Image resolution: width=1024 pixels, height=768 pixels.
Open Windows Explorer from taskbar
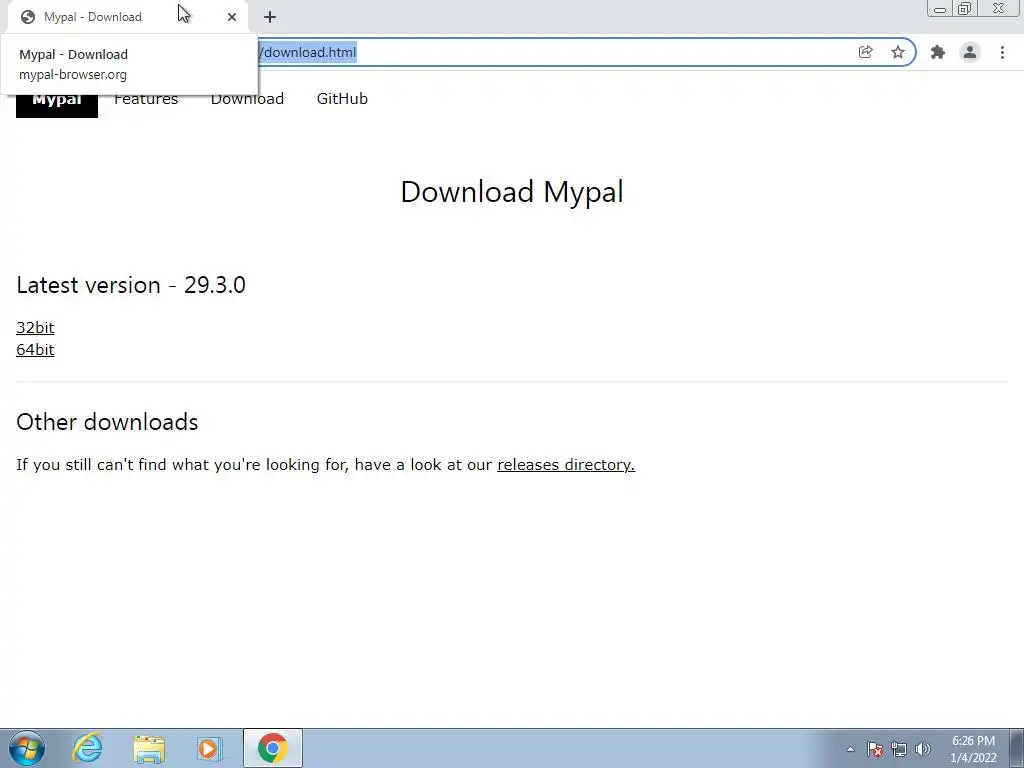point(149,748)
